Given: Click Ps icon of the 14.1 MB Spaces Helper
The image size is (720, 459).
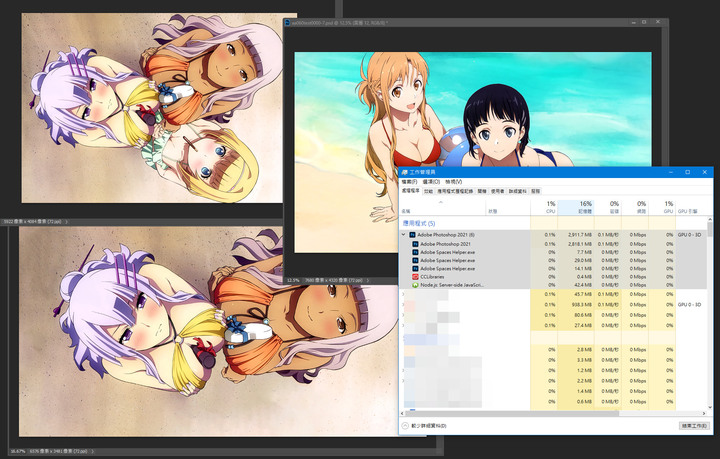Looking at the screenshot, I should 416,269.
